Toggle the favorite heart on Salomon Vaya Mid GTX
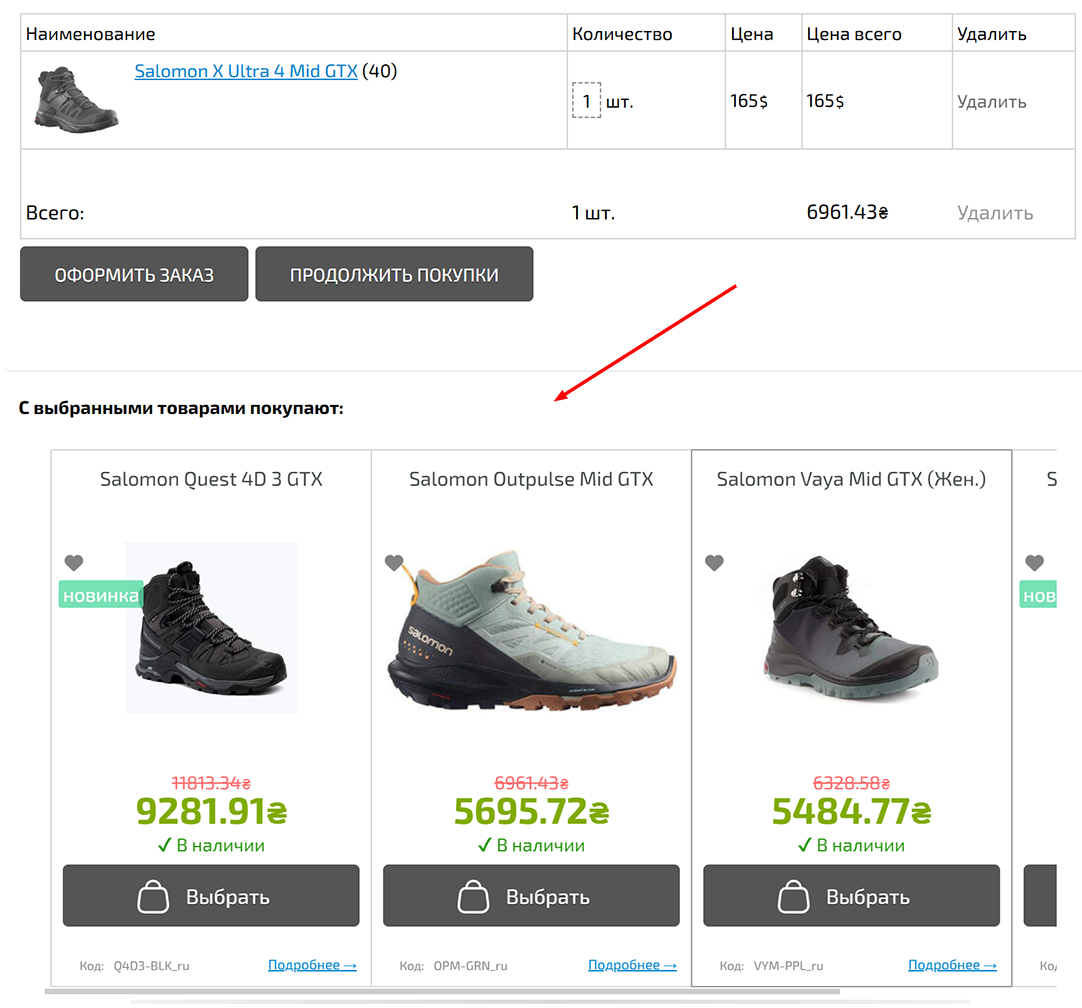 tap(714, 563)
